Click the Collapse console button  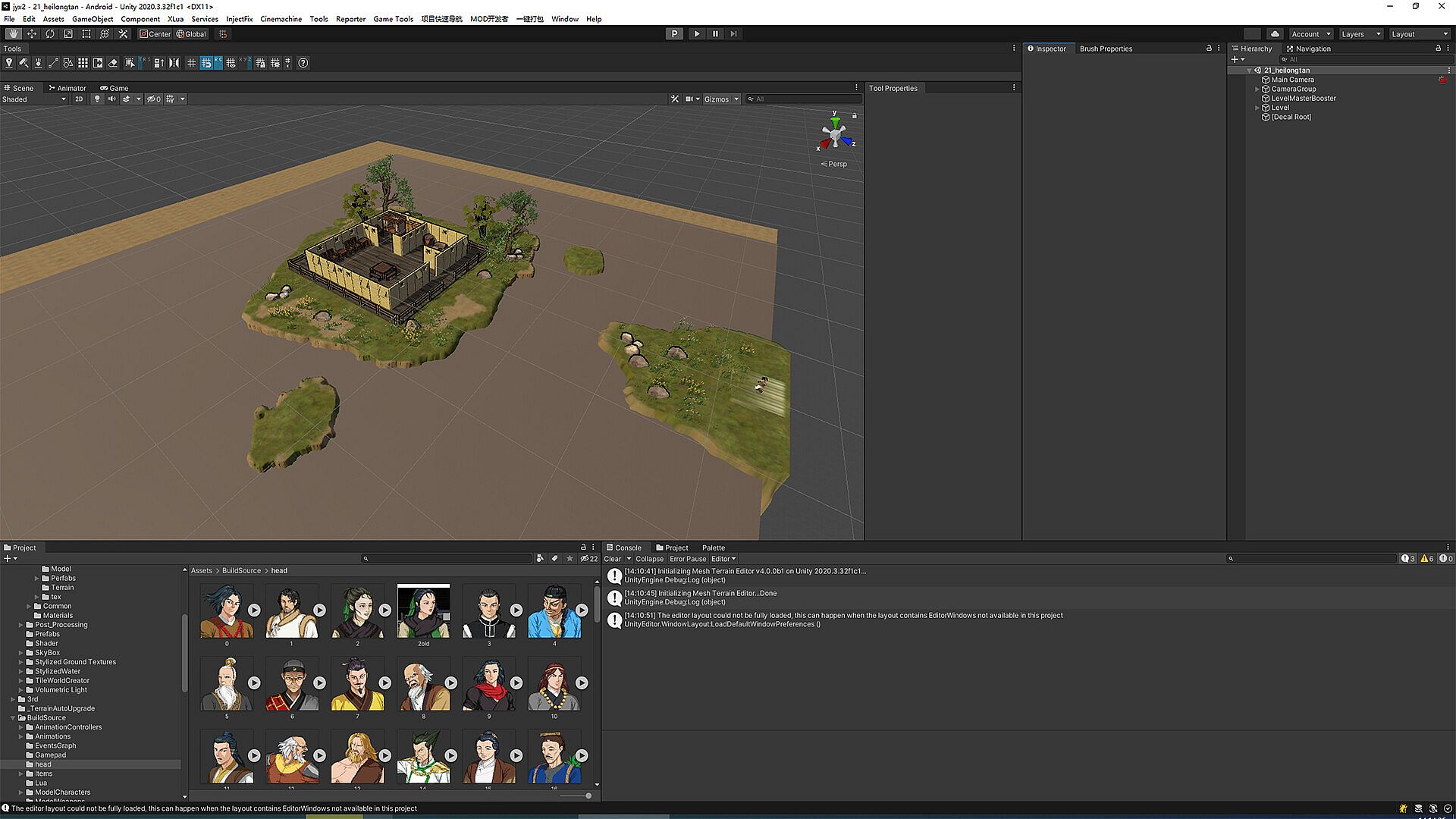click(x=649, y=559)
